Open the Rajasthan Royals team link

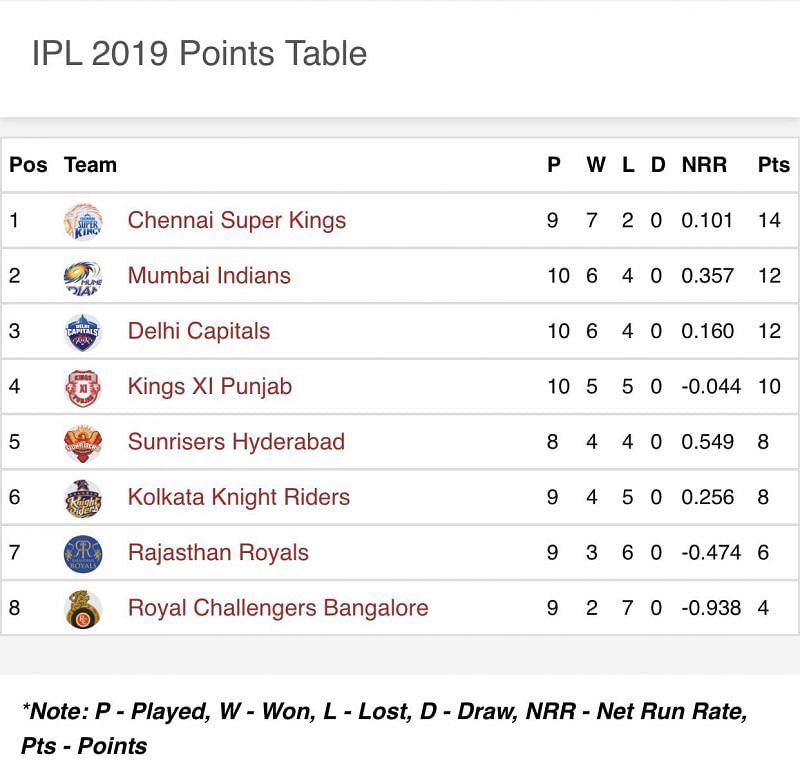click(x=218, y=552)
